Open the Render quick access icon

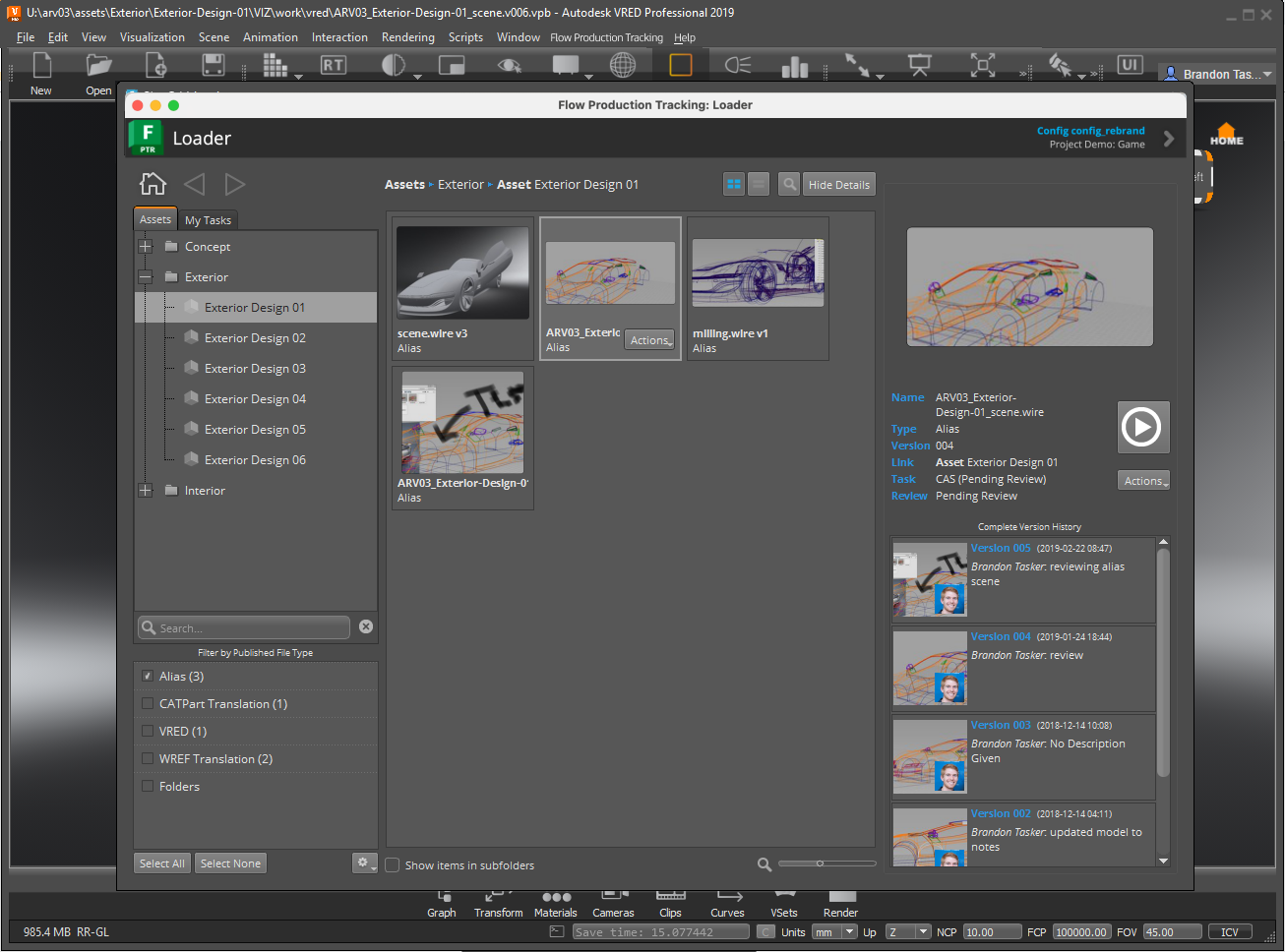(841, 904)
